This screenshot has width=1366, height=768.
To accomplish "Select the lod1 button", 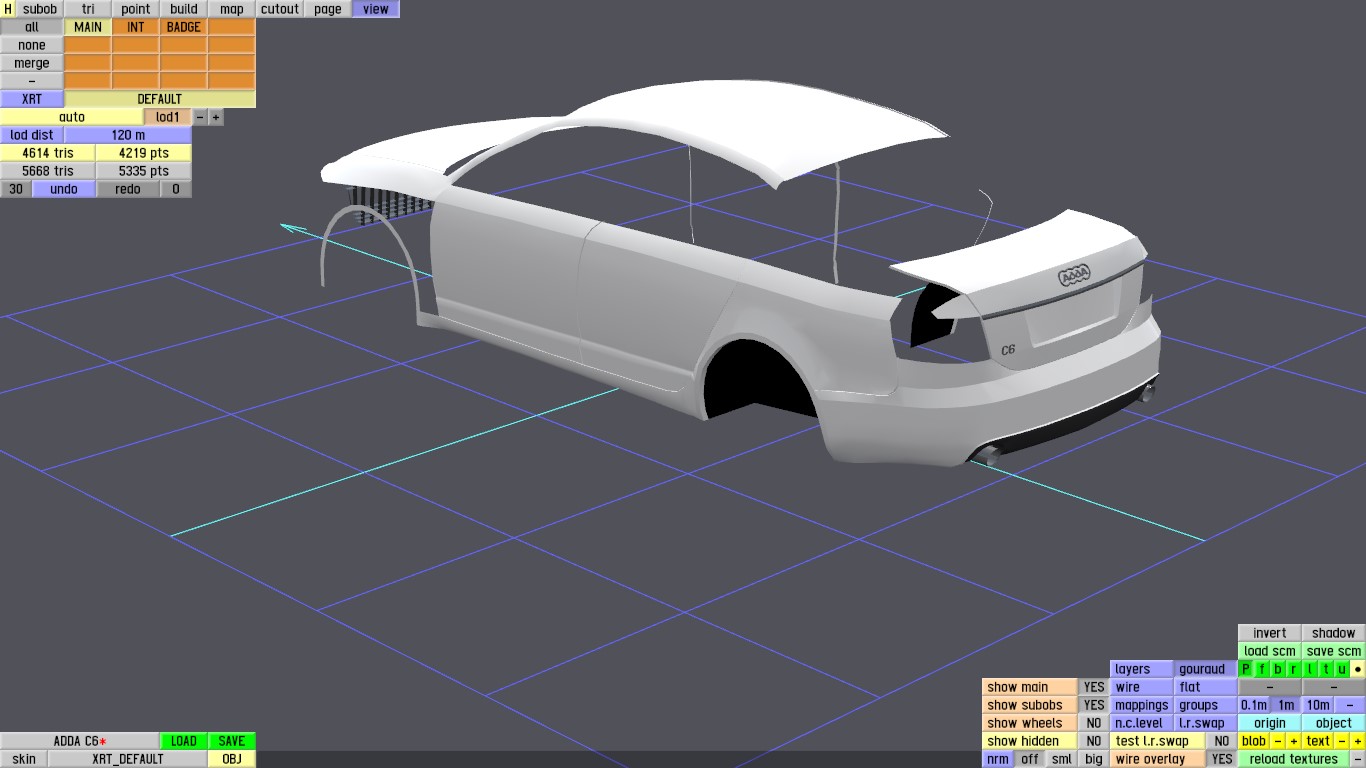I will tap(168, 117).
